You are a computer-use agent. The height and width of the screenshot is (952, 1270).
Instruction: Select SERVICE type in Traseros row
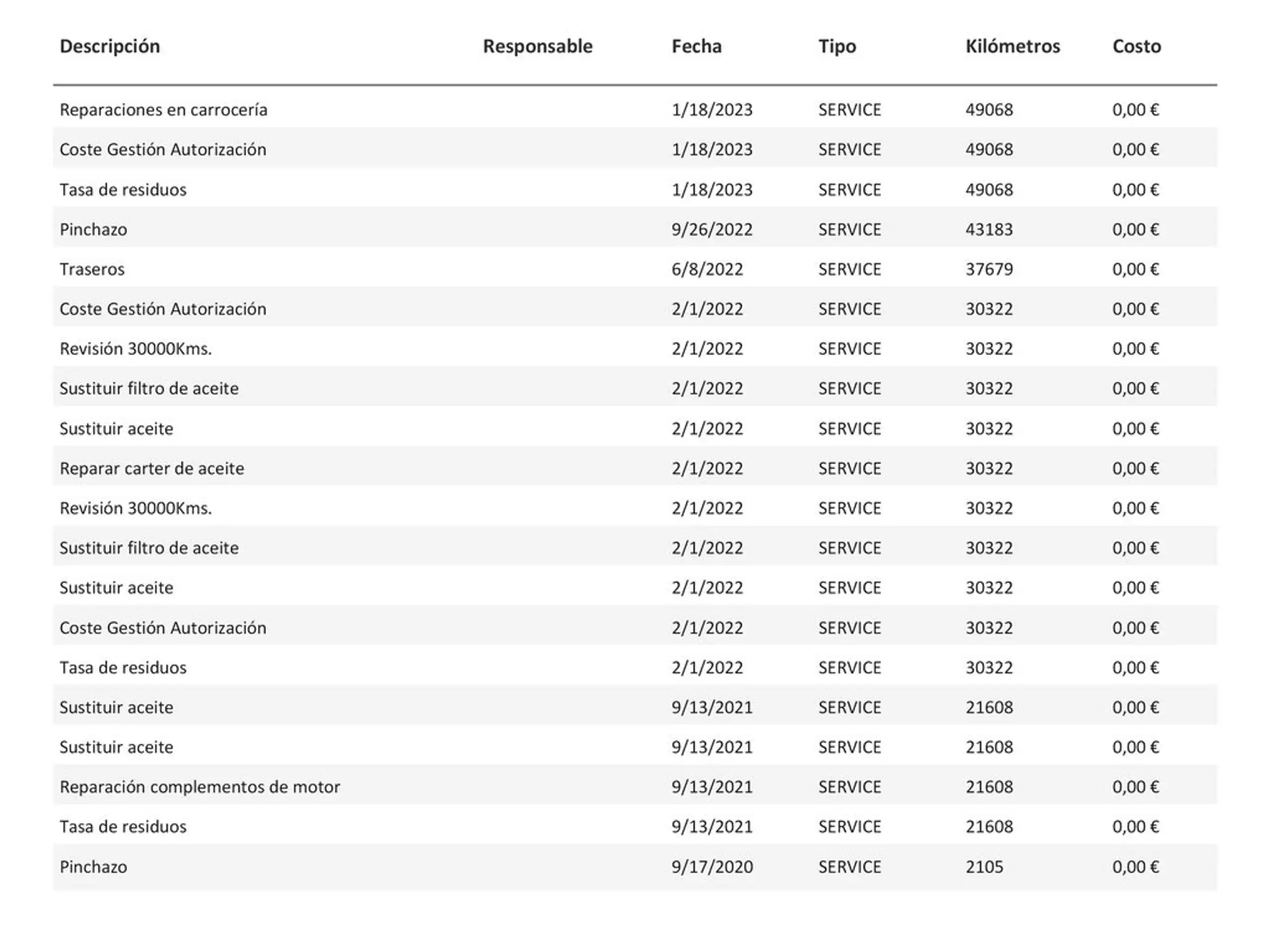pos(850,269)
